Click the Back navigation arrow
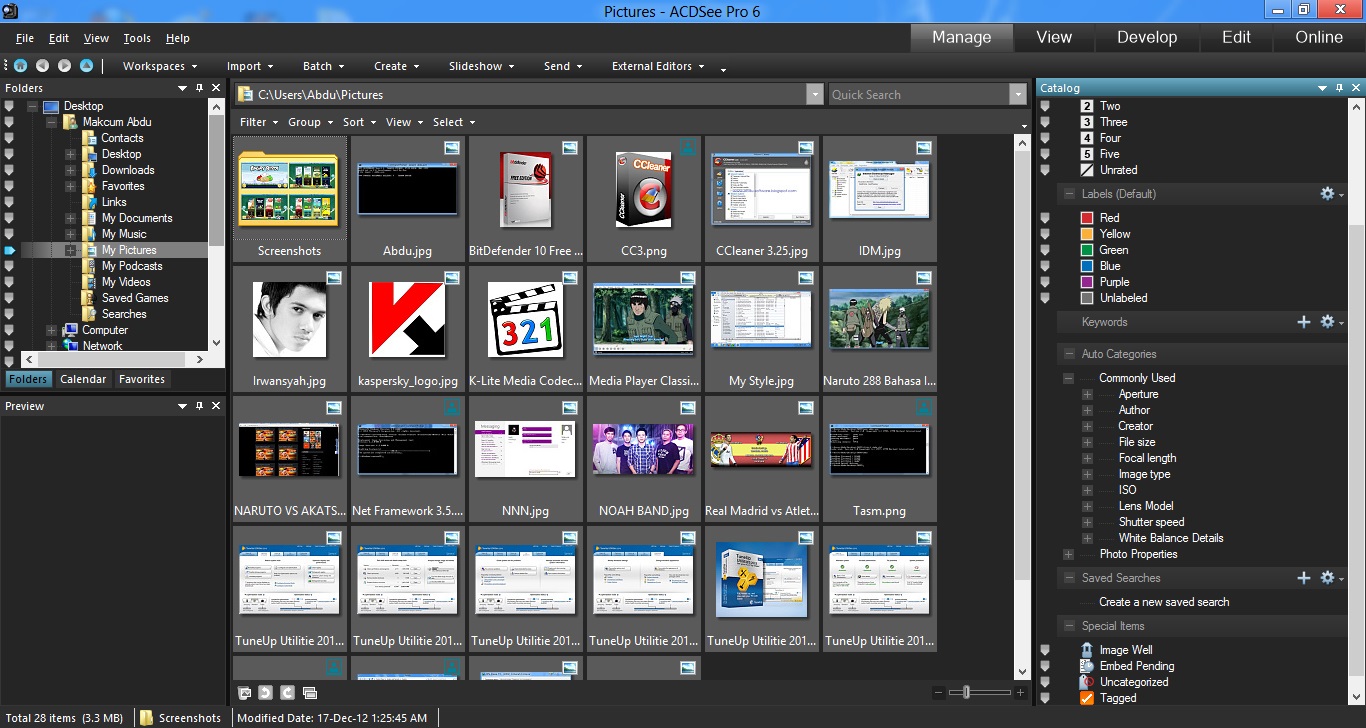The width and height of the screenshot is (1366, 728). (42, 66)
